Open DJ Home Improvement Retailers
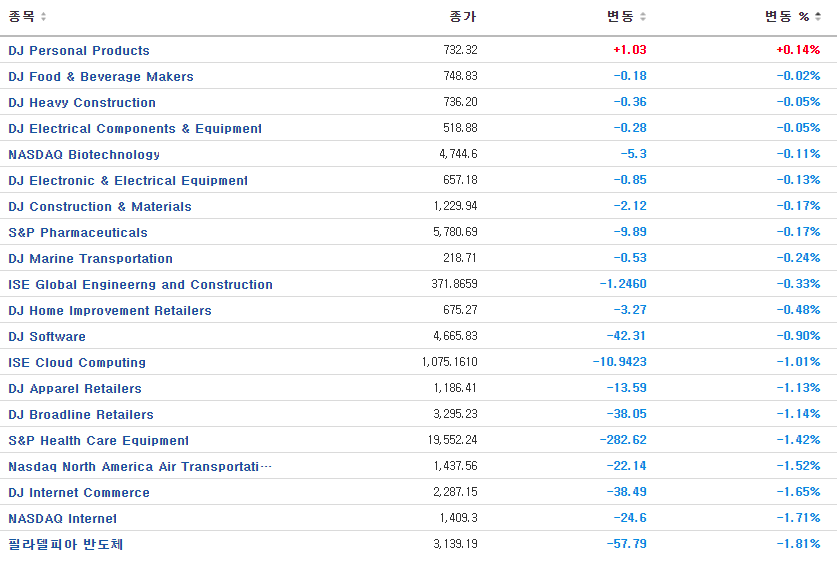This screenshot has width=837, height=562. pos(110,311)
